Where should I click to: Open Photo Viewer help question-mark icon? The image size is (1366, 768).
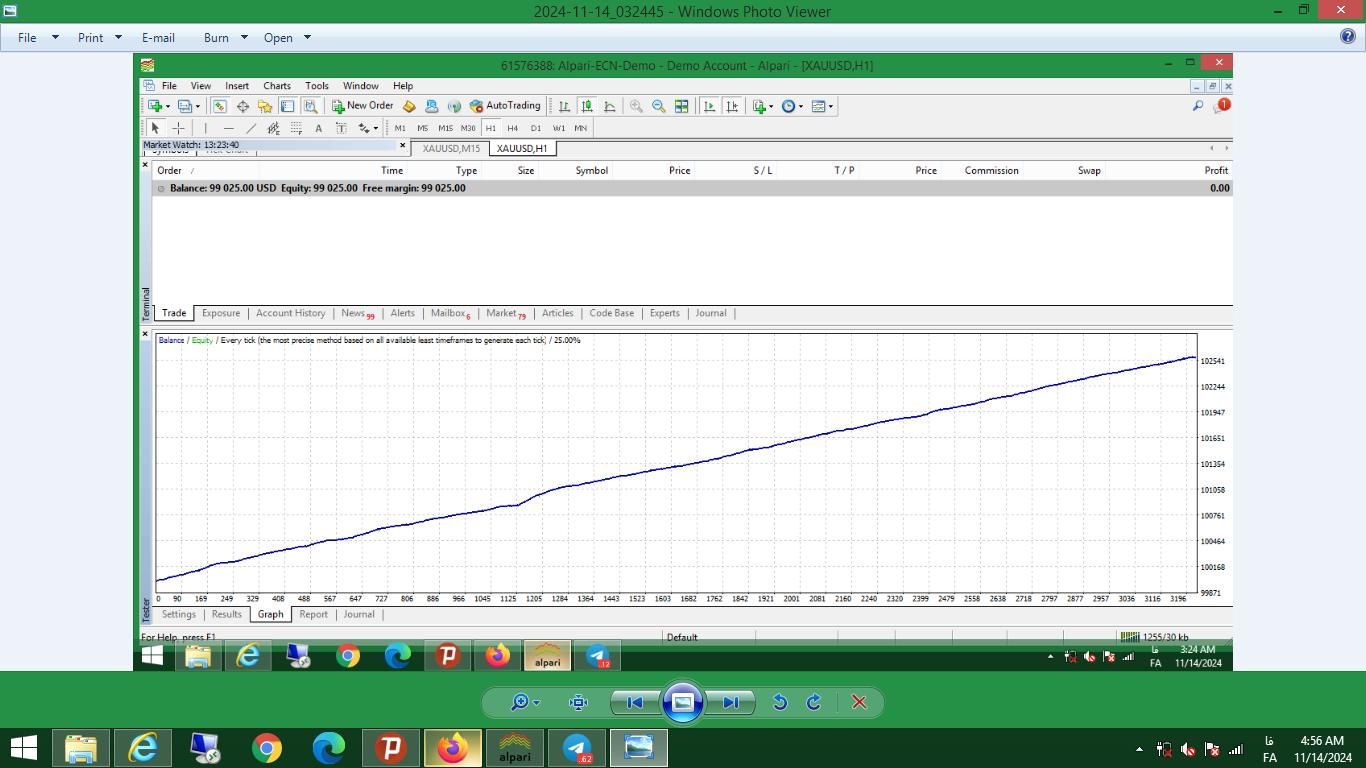coord(1347,37)
